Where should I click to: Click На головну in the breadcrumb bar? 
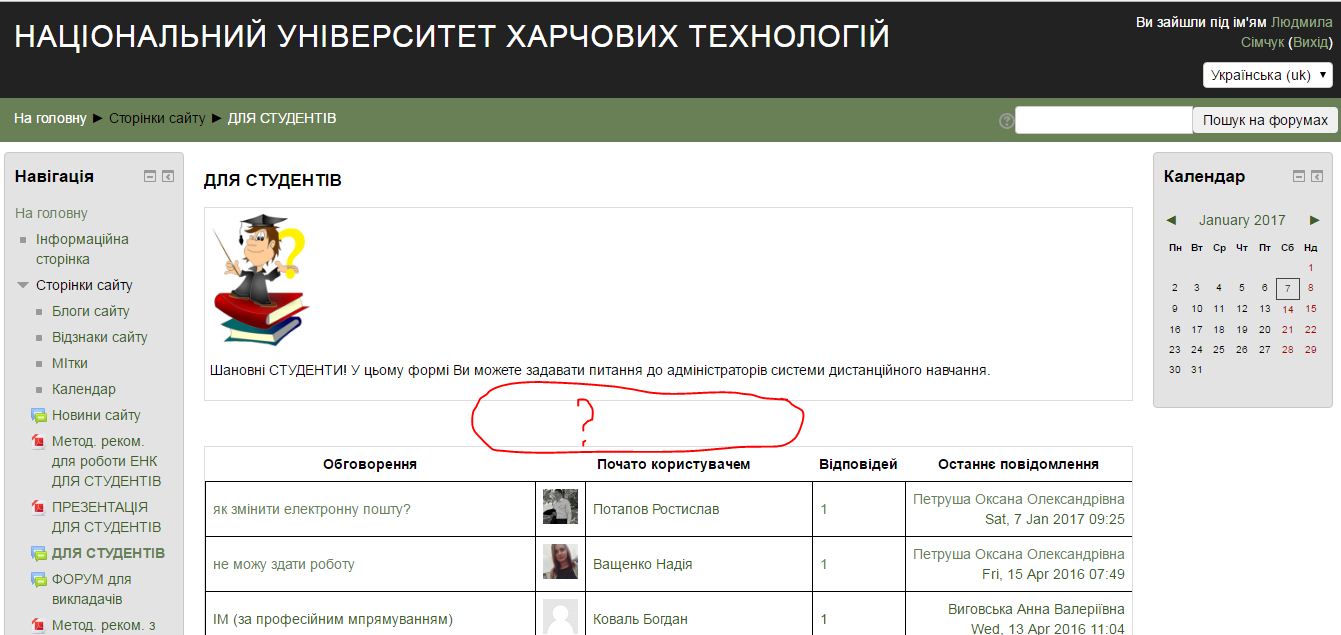[x=50, y=118]
